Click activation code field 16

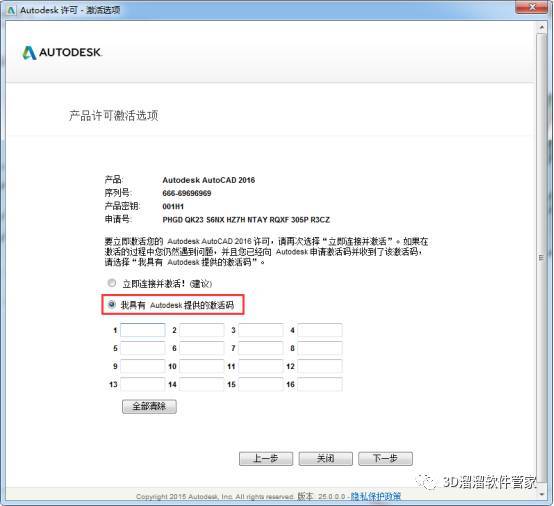320,384
